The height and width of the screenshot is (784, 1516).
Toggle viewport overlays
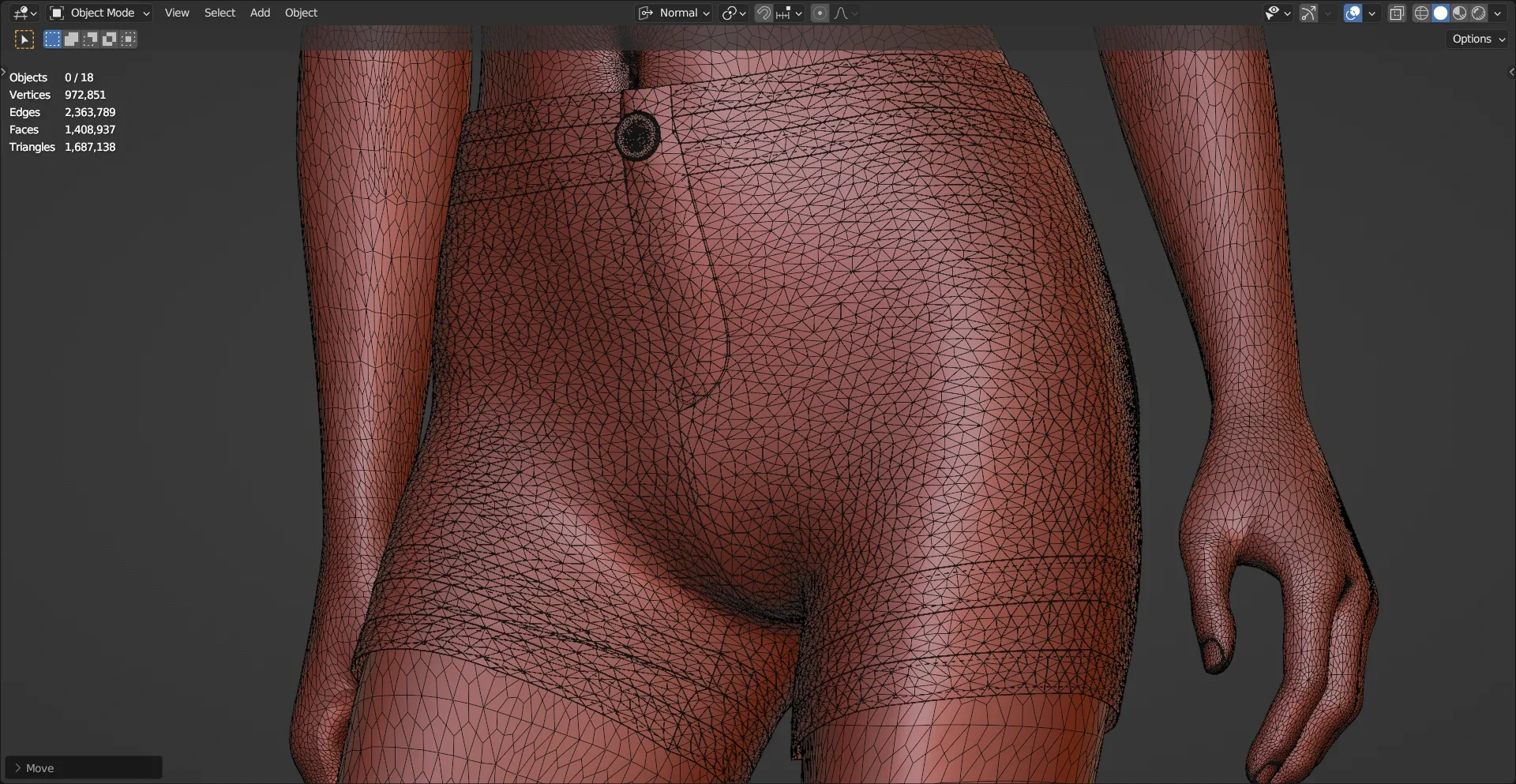1353,13
